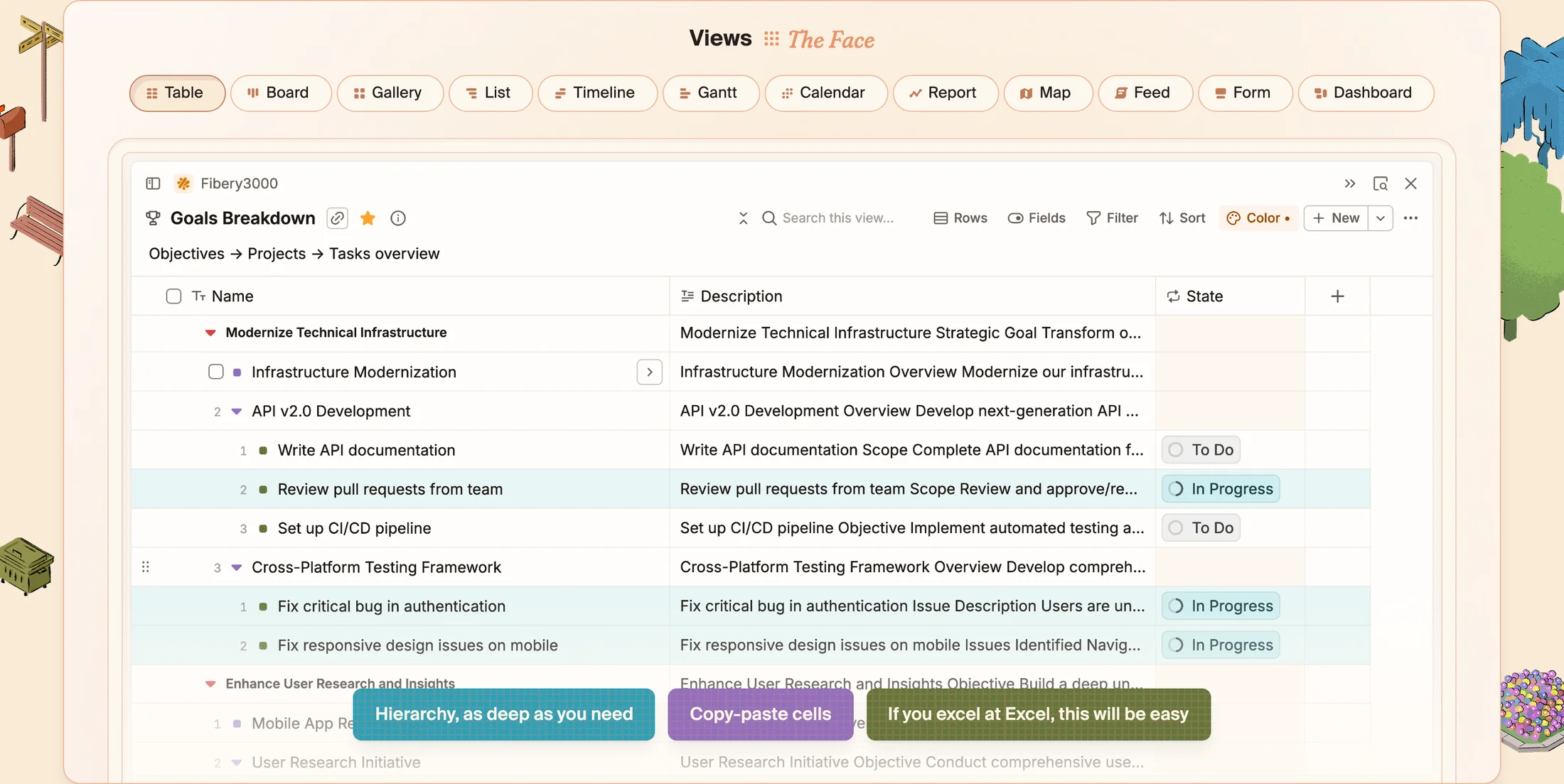Tick the select-all checkbox beside Name
The width and height of the screenshot is (1564, 784).
[173, 296]
